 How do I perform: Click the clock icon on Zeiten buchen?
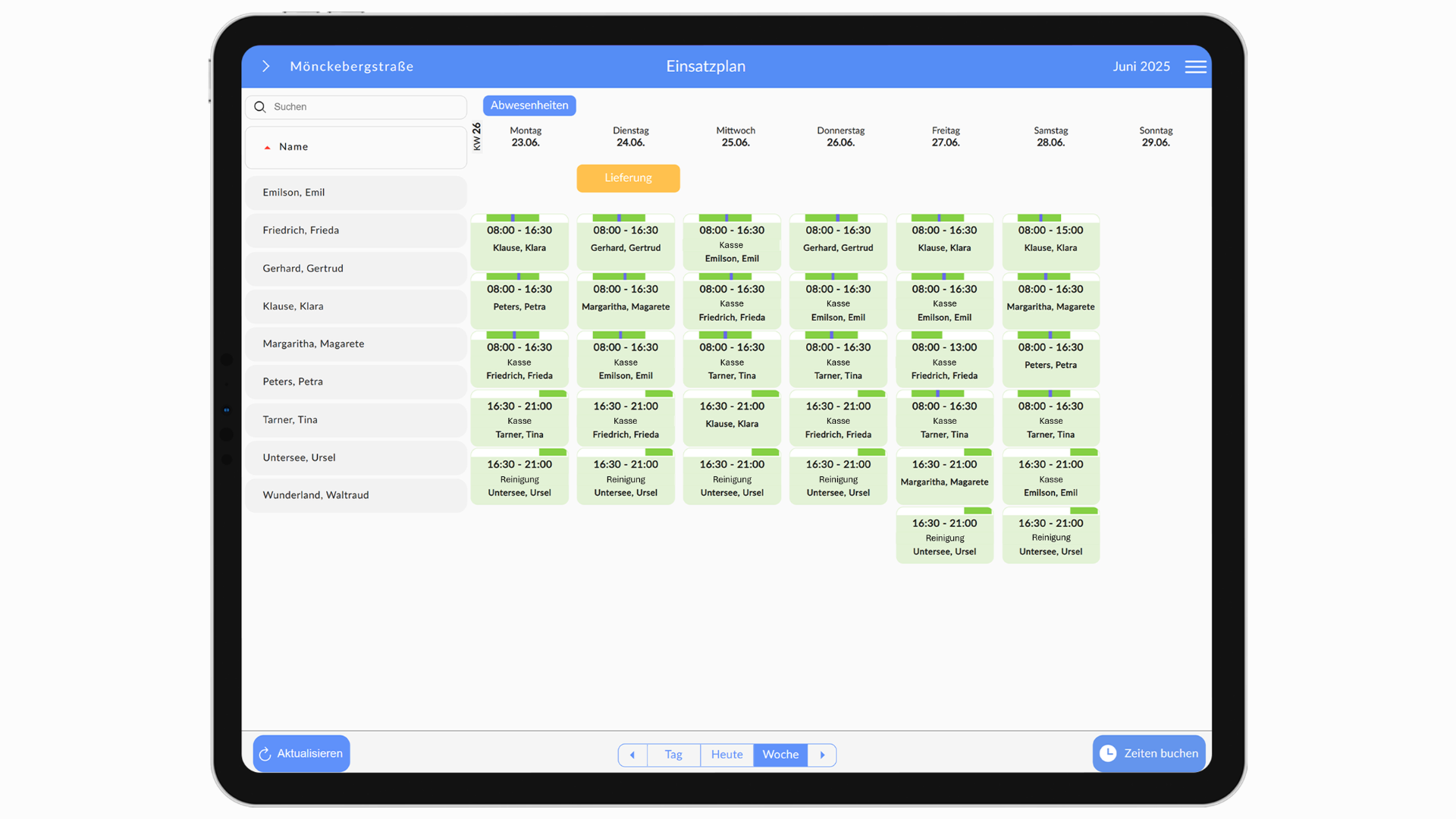pyautogui.click(x=1108, y=753)
